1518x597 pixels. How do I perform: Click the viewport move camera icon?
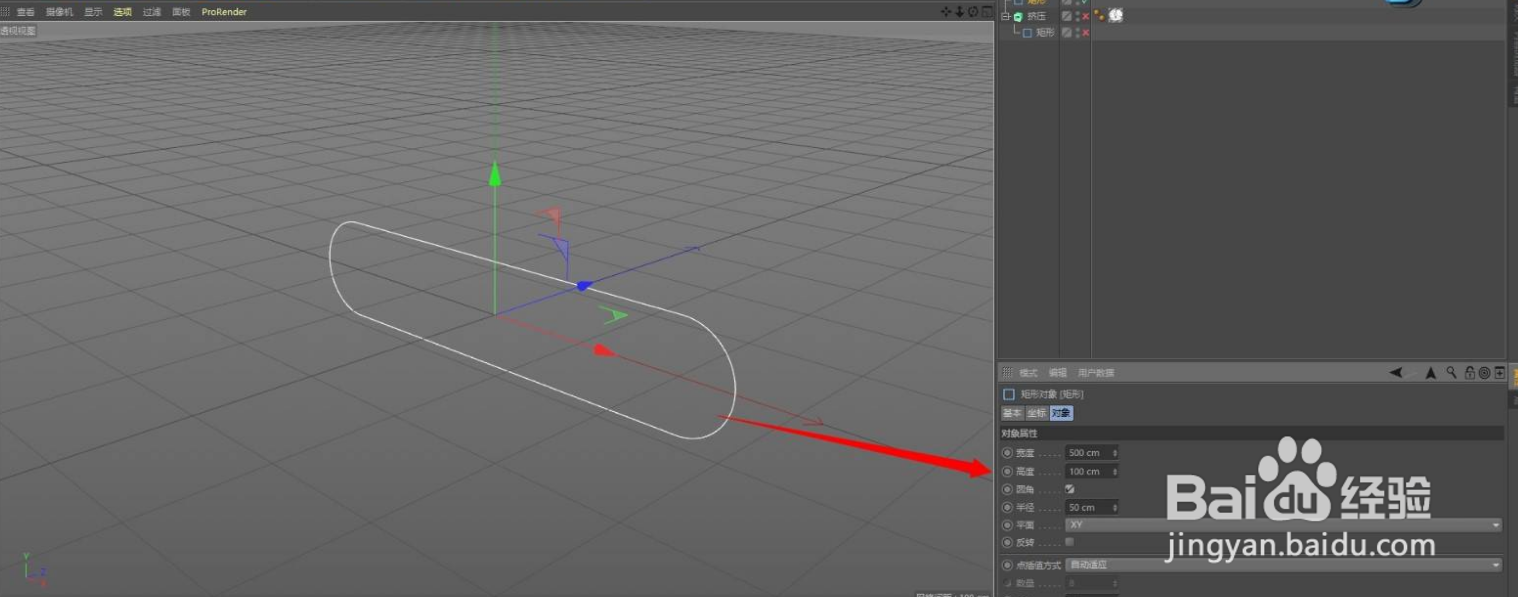point(947,12)
